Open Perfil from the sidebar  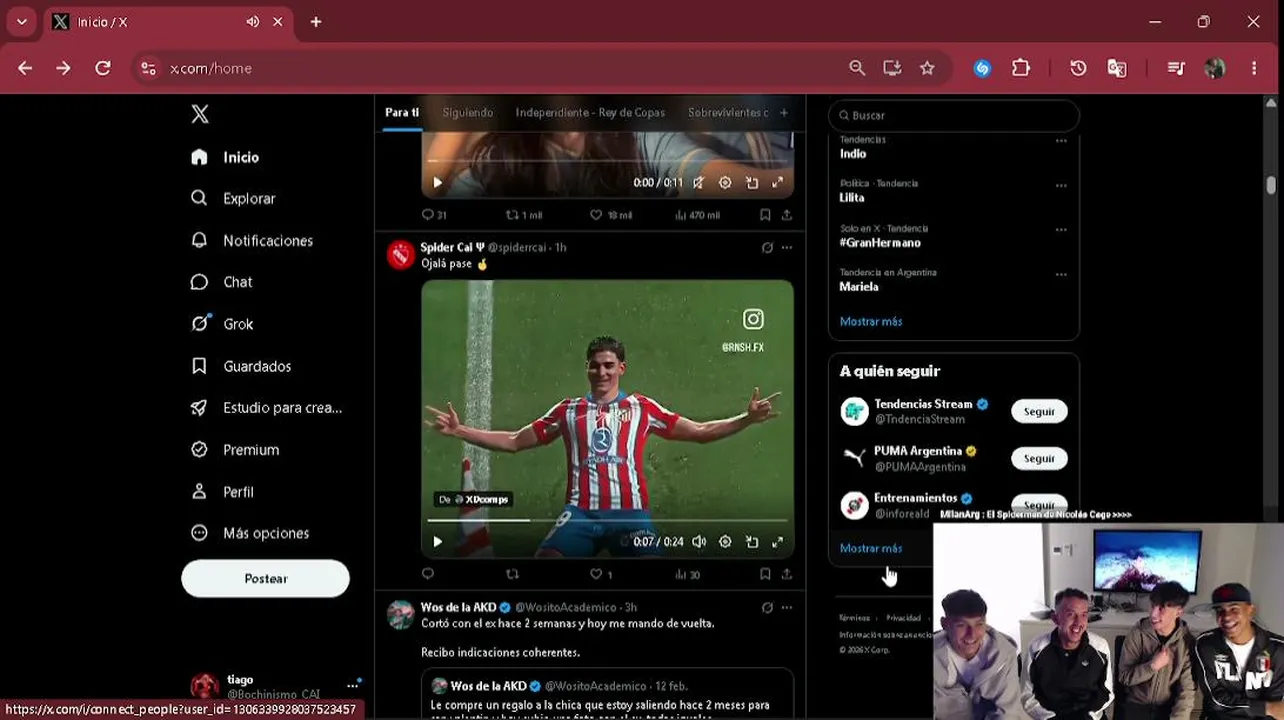pyautogui.click(x=222, y=492)
